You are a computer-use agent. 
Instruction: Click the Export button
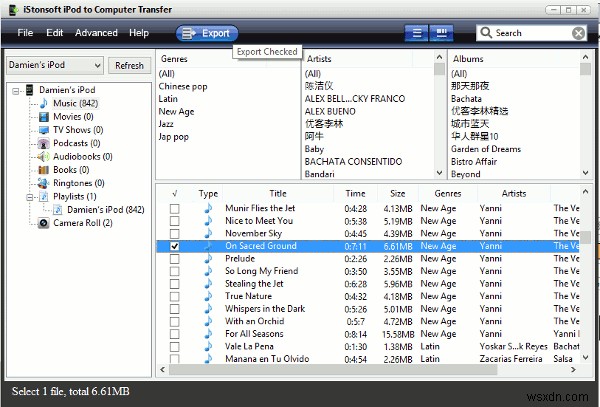click(x=207, y=33)
